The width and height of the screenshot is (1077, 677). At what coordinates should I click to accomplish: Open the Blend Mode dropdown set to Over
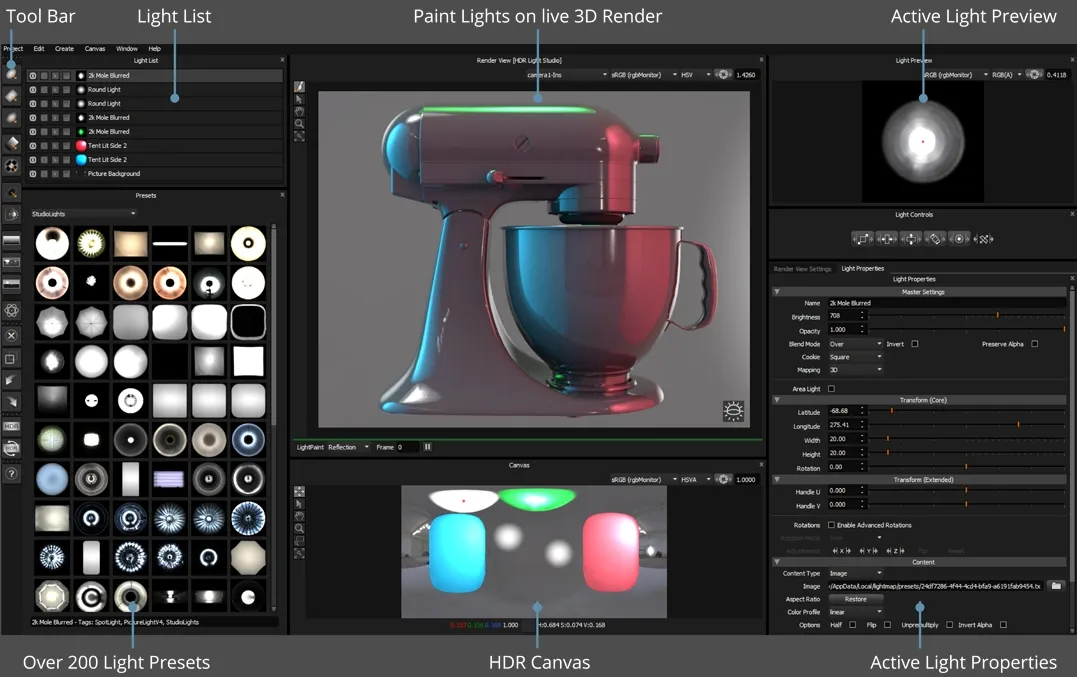(x=855, y=344)
